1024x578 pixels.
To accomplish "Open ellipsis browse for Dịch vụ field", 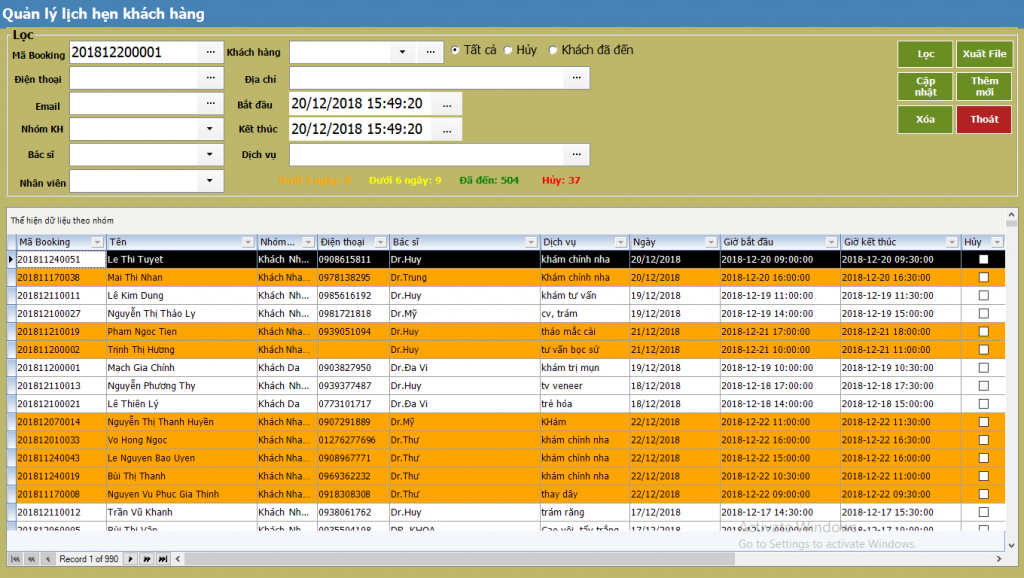I will click(x=576, y=155).
